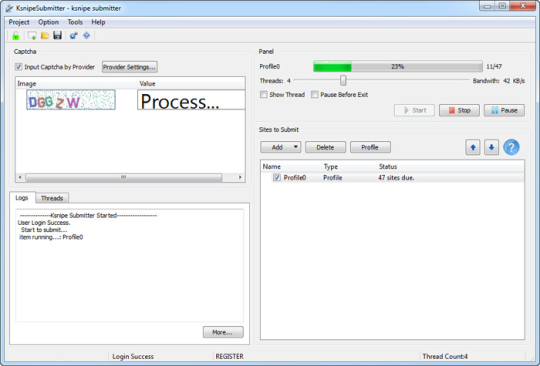Move selected site down with arrow icon

tap(491, 147)
